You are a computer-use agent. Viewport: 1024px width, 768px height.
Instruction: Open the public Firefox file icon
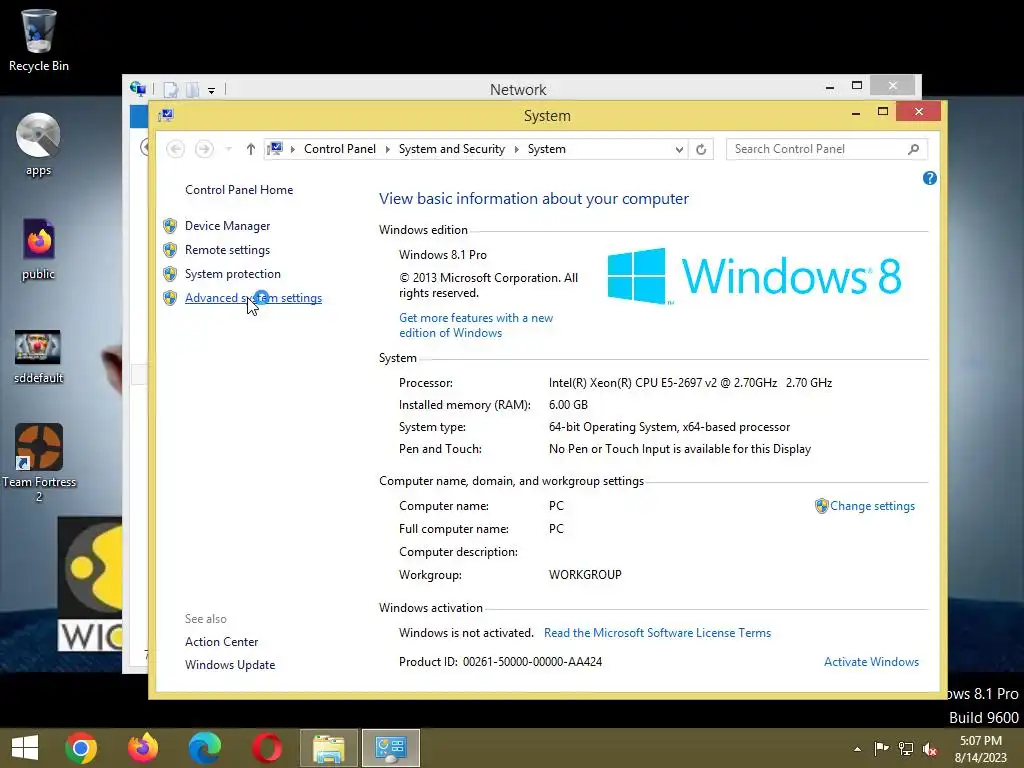coord(39,249)
